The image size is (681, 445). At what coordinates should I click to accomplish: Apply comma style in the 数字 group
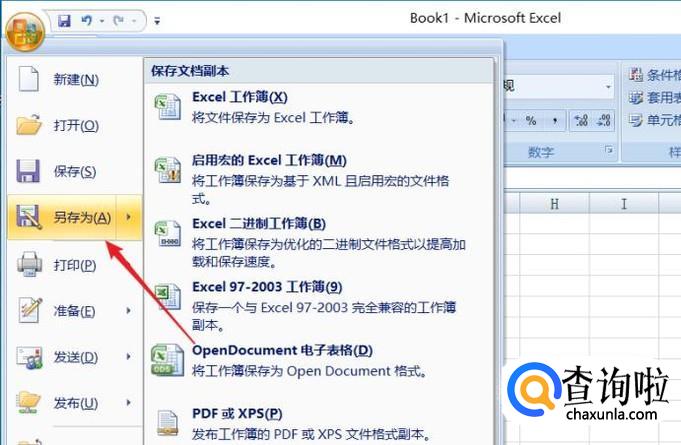pyautogui.click(x=555, y=120)
